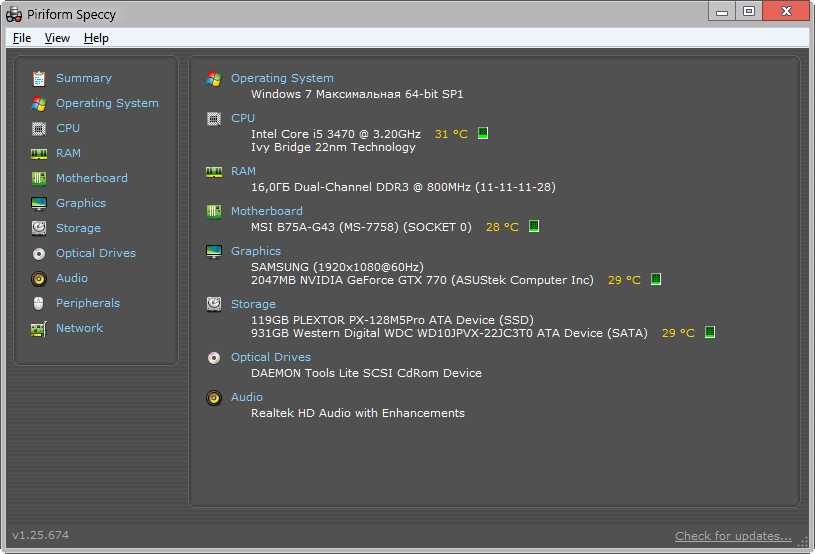Viewport: 815px width, 554px height.
Task: Click the Speccy app icon in title bar
Action: pos(14,14)
